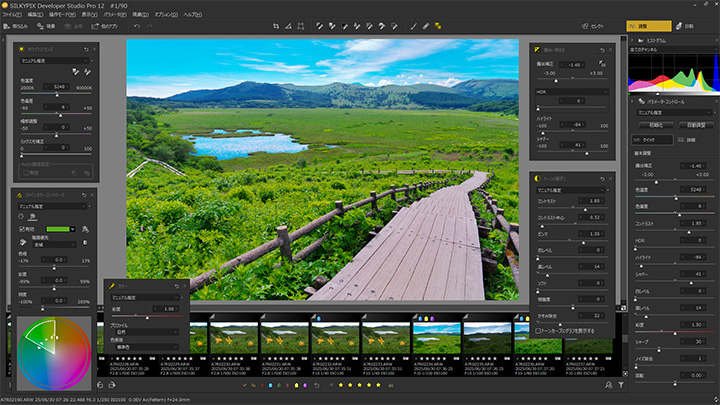The width and height of the screenshot is (720, 405).
Task: Click the green color swatch in Fine Color Controller
Action: click(56, 228)
